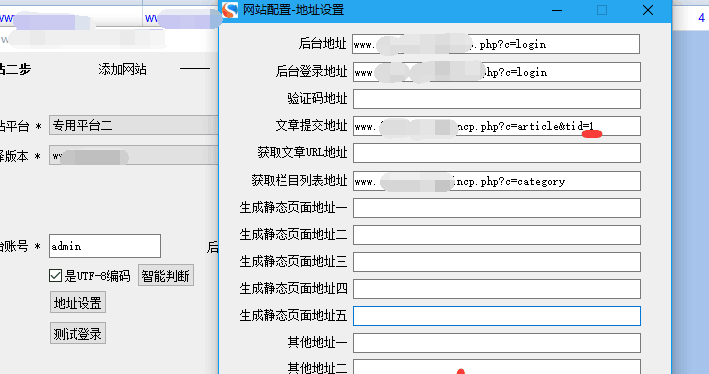Click the 添加网站 step label
The width and height of the screenshot is (709, 374).
coord(123,69)
